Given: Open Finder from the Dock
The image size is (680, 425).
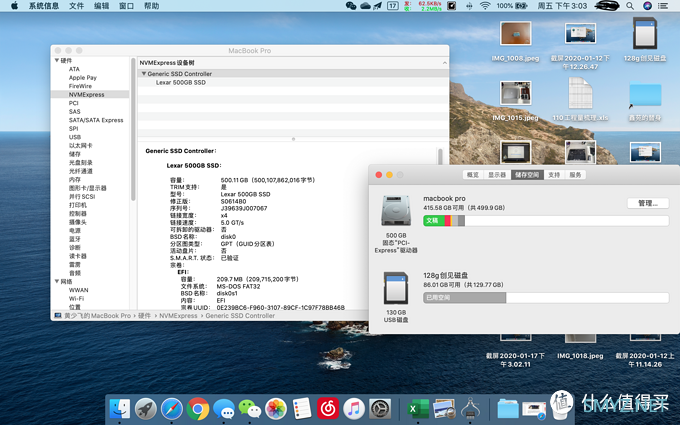Looking at the screenshot, I should point(120,409).
